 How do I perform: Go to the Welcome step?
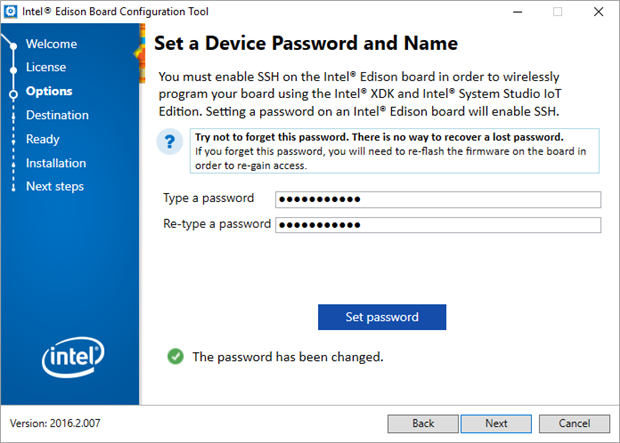tap(51, 44)
